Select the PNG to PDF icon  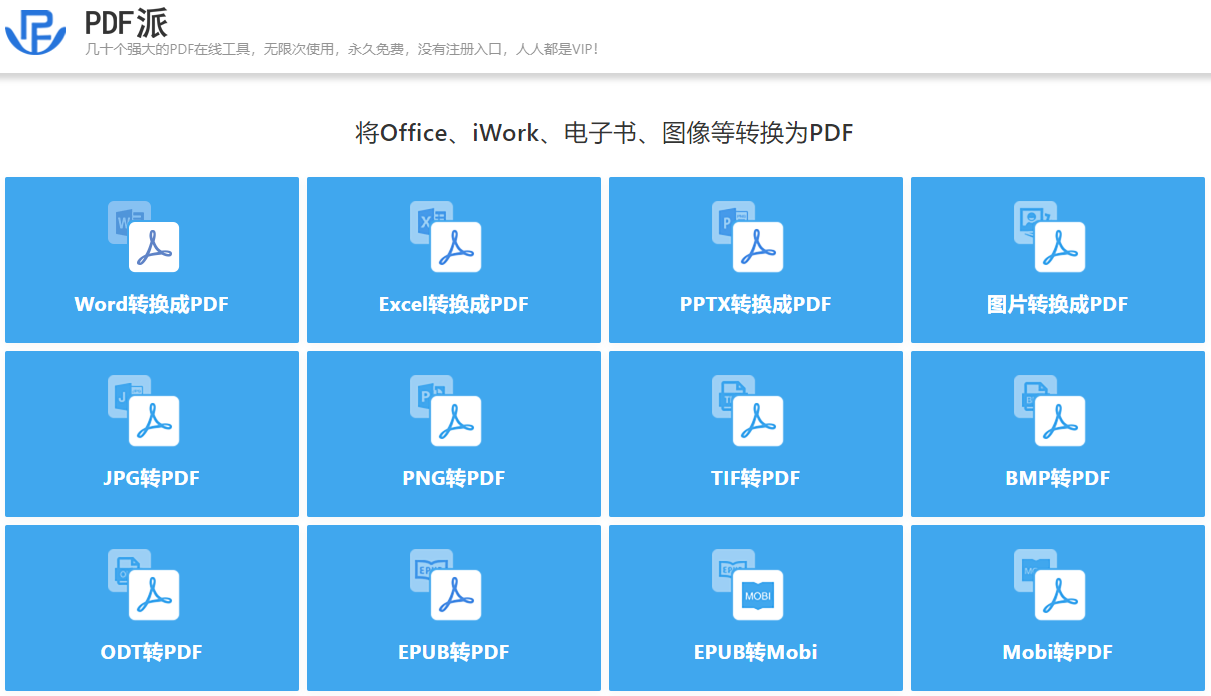446,411
